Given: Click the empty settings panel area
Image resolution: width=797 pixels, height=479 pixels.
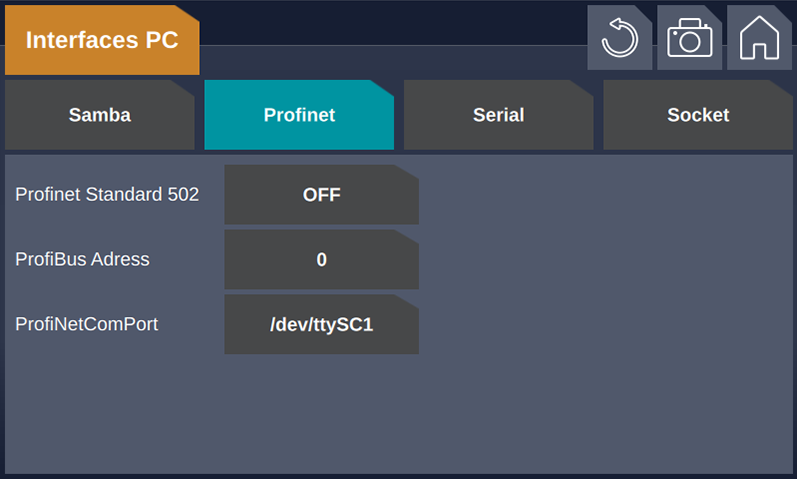Looking at the screenshot, I should 605,315.
